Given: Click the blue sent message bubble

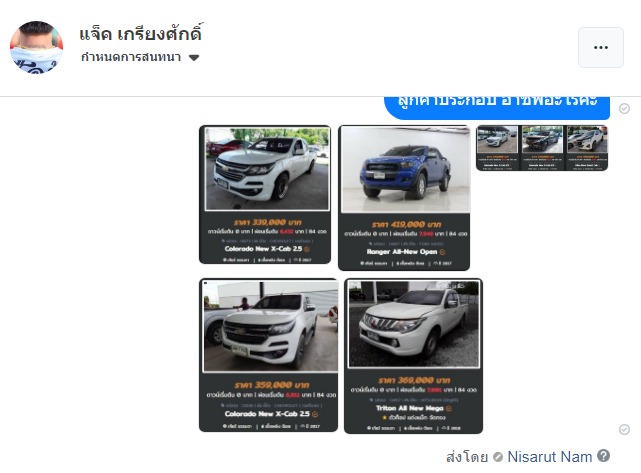Looking at the screenshot, I should [497, 107].
